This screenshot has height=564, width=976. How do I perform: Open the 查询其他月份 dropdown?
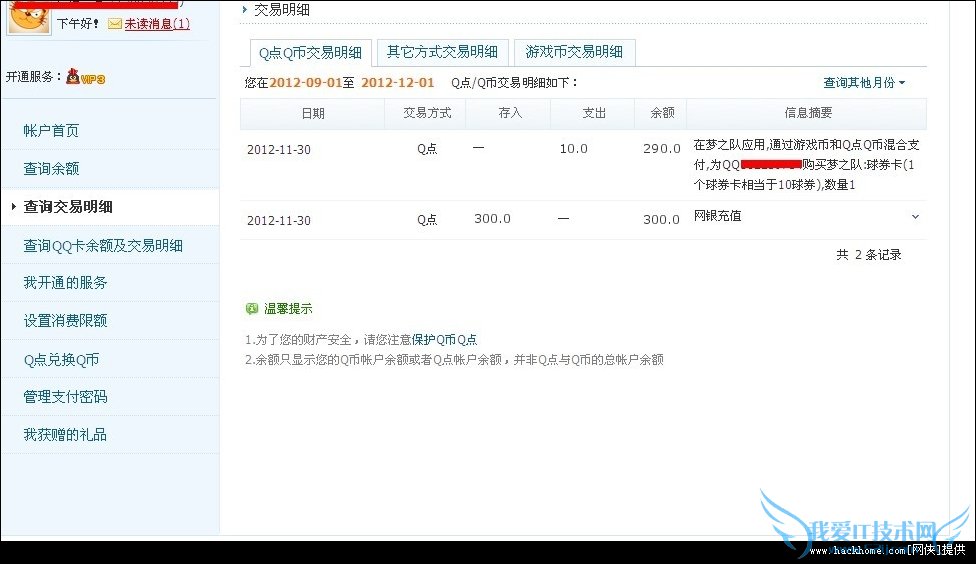(x=865, y=83)
